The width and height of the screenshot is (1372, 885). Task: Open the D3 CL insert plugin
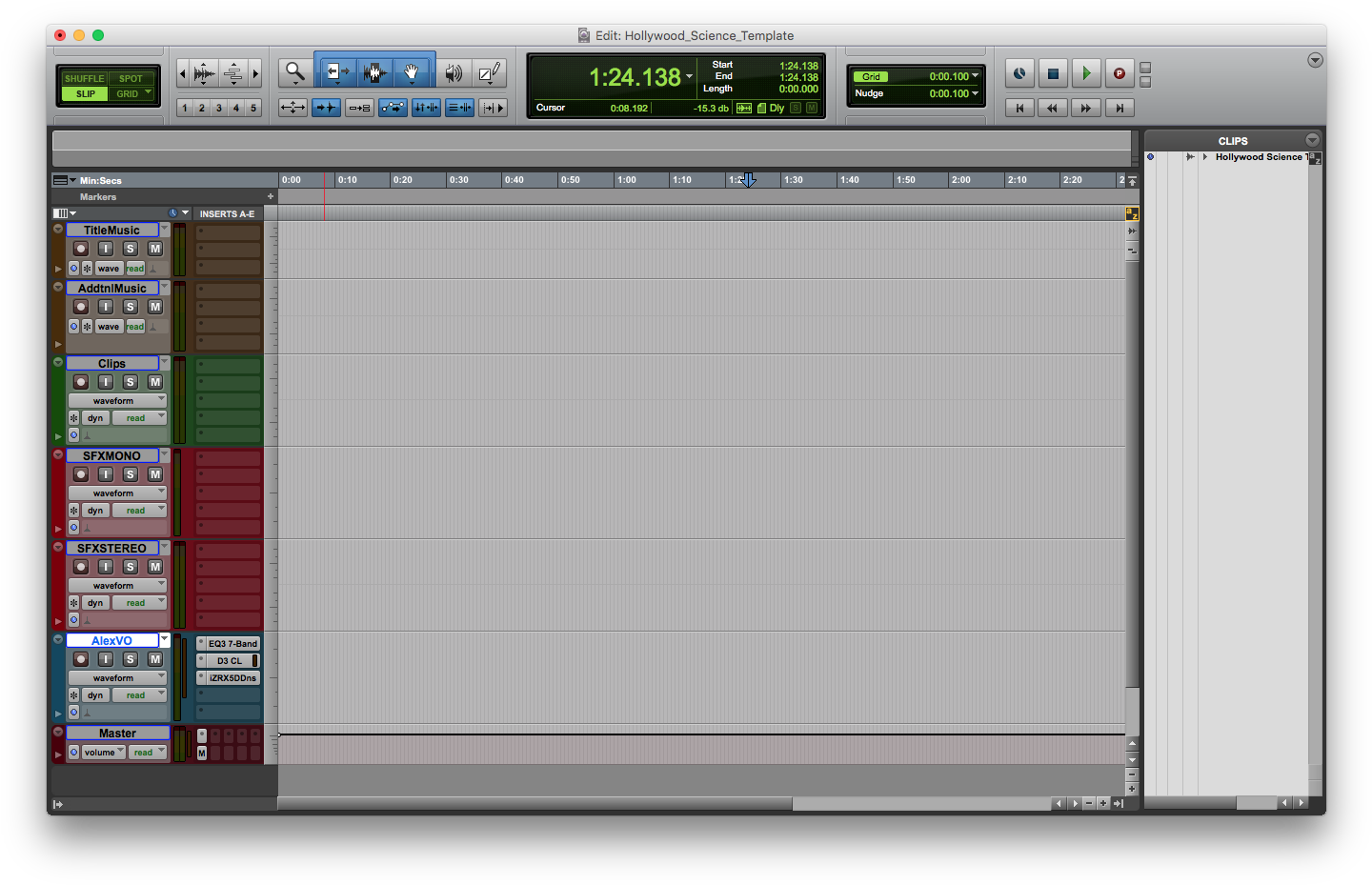(229, 661)
